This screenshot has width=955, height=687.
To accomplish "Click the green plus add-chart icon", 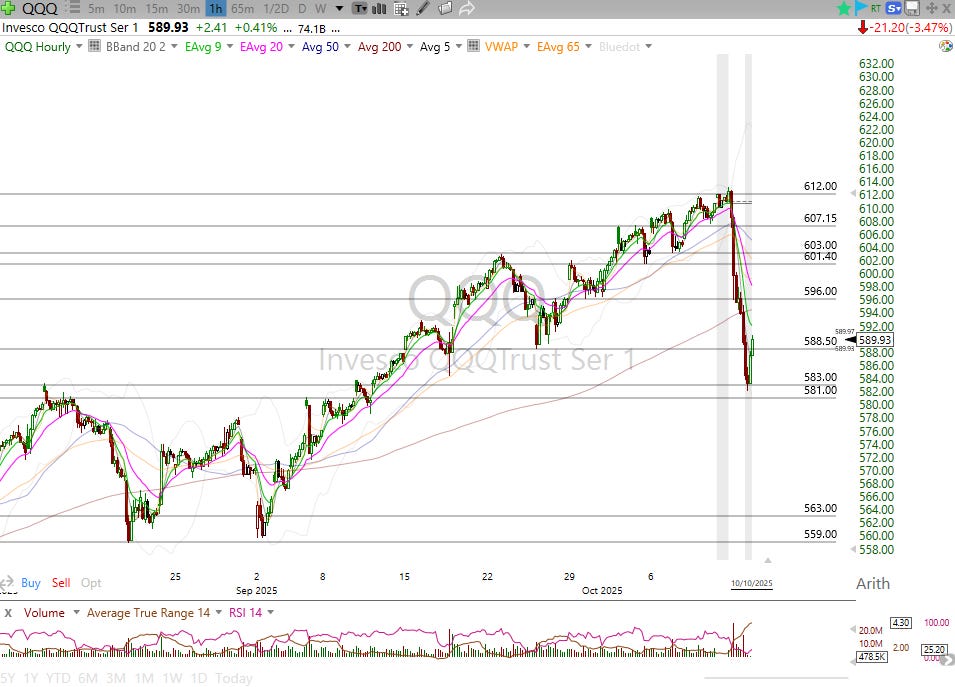I will tap(8, 8).
